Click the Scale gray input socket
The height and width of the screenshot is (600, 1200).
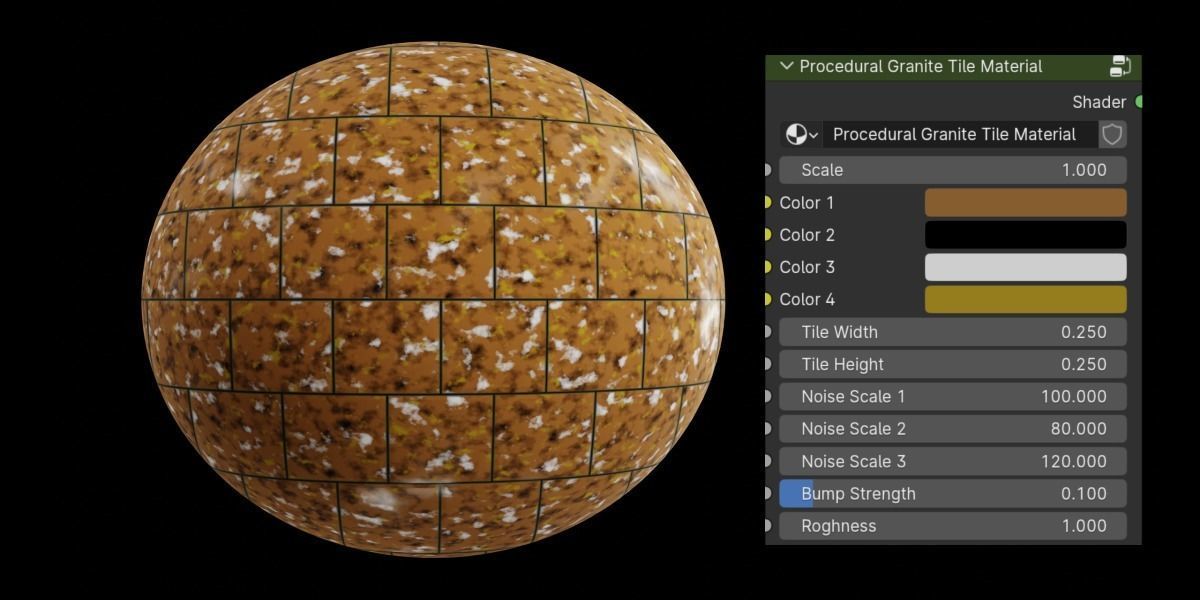pos(768,170)
